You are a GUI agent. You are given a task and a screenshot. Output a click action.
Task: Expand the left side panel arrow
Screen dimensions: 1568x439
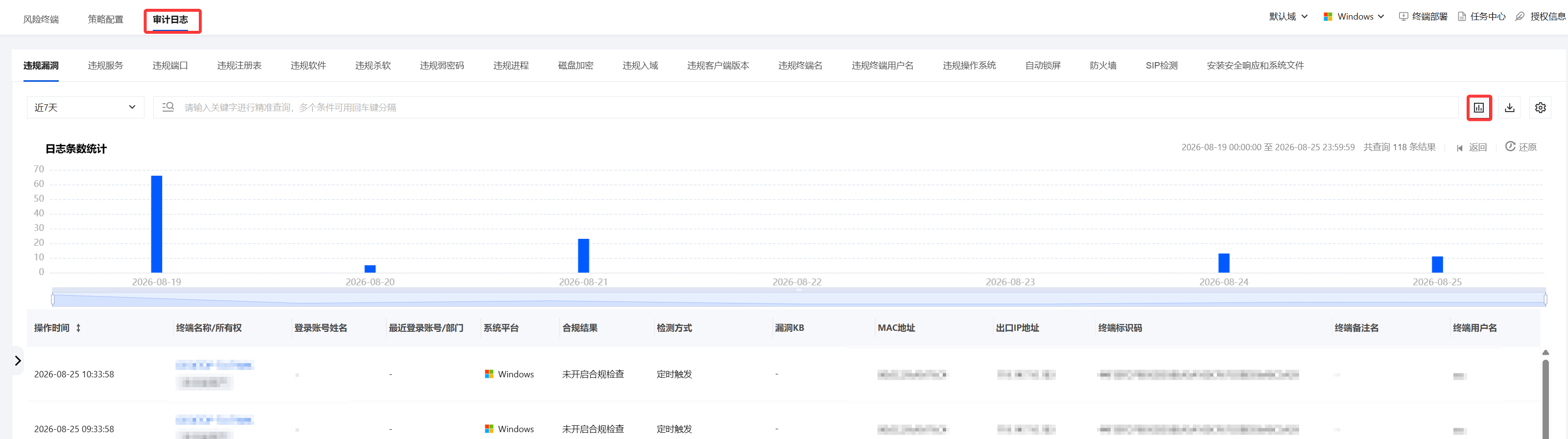point(18,361)
